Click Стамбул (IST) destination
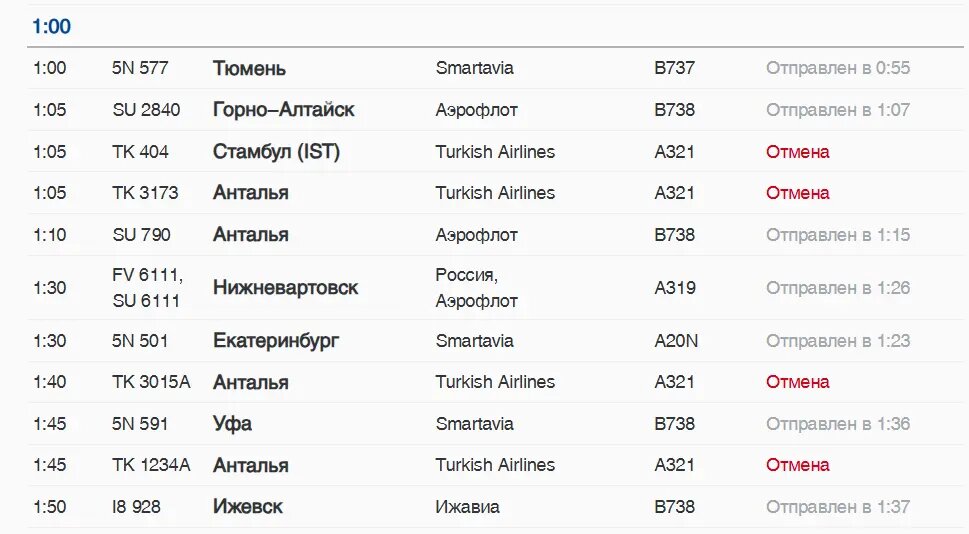This screenshot has width=969, height=534. coord(276,152)
